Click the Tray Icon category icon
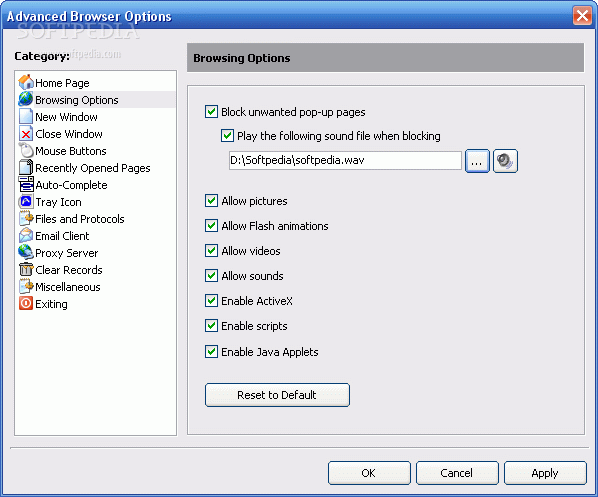Image resolution: width=598 pixels, height=497 pixels. coord(26,201)
